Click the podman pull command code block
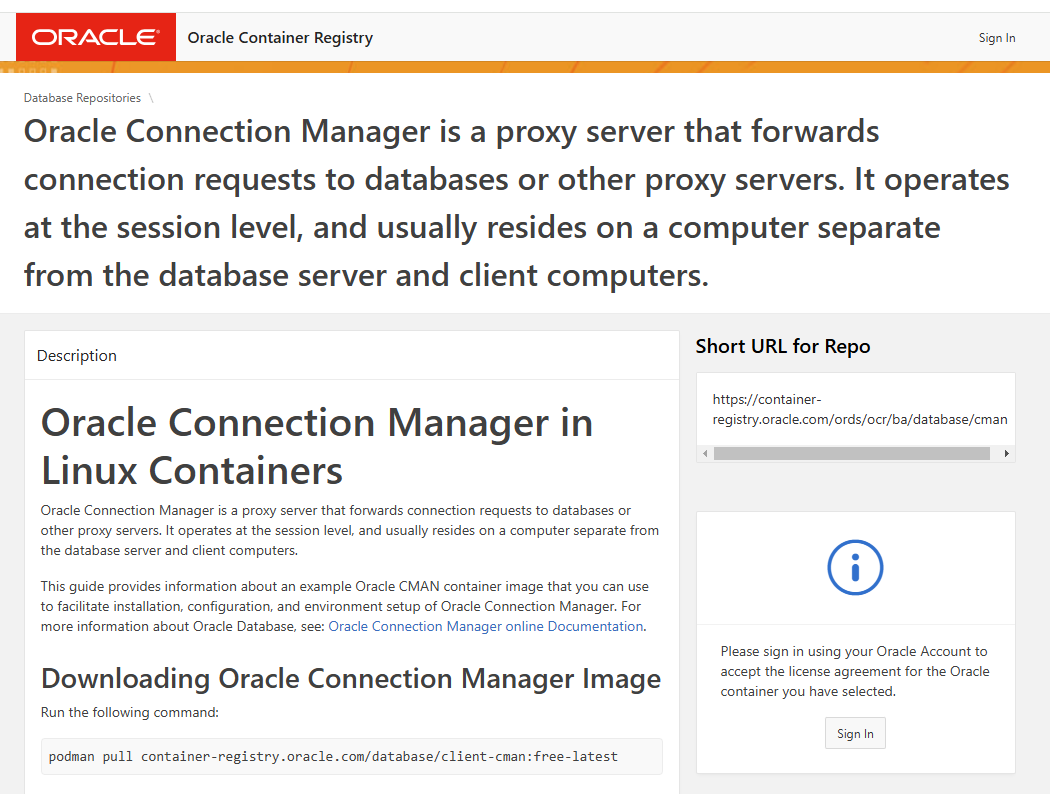 pyautogui.click(x=351, y=756)
